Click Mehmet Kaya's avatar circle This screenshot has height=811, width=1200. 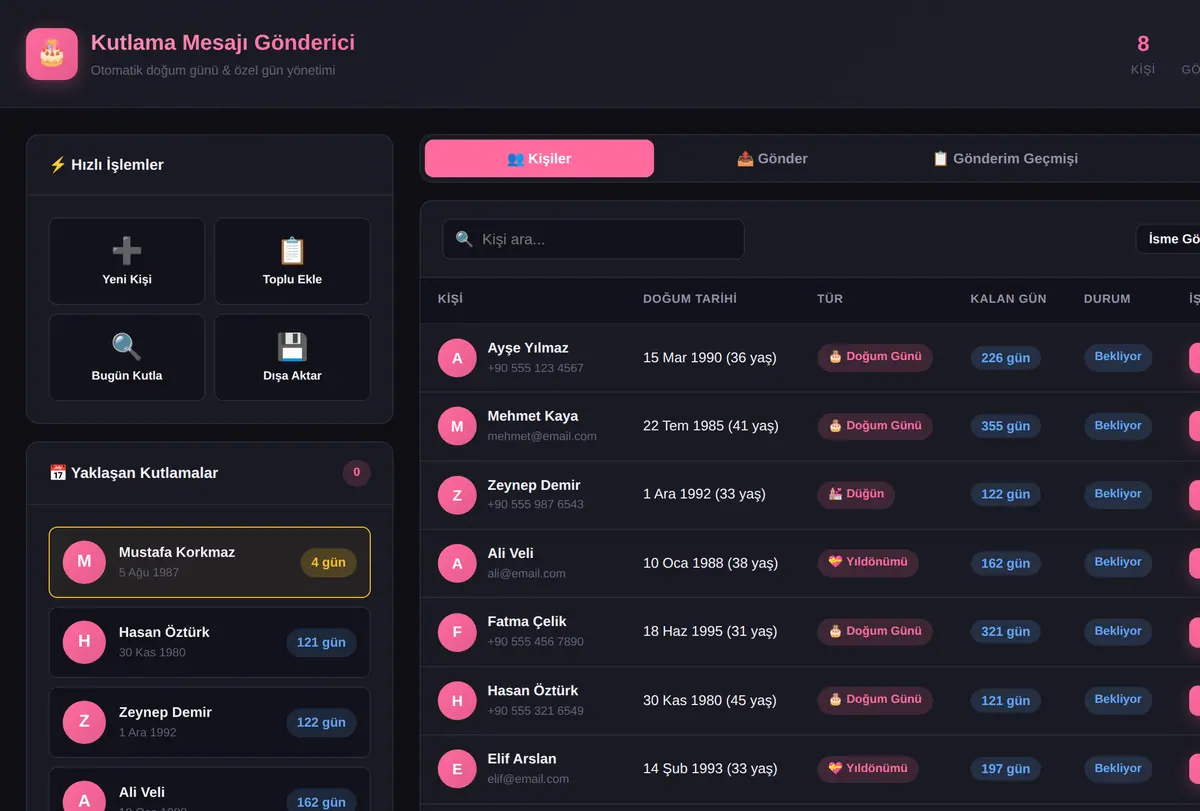pos(457,426)
